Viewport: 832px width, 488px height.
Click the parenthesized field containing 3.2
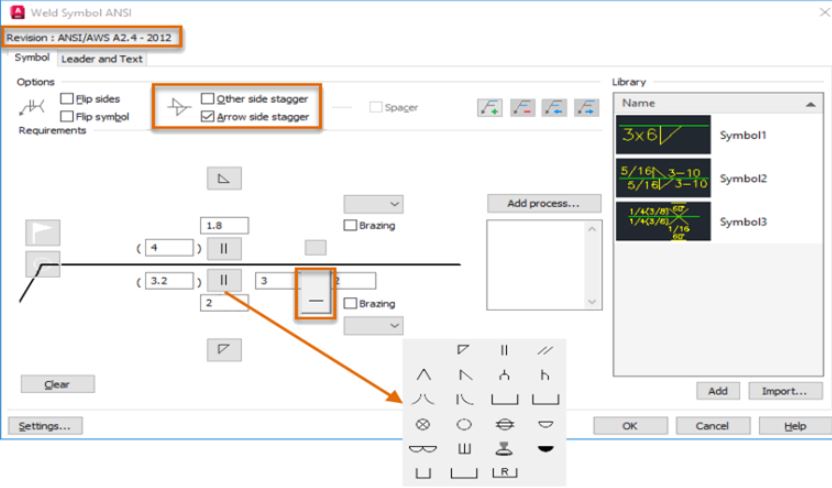pos(169,281)
